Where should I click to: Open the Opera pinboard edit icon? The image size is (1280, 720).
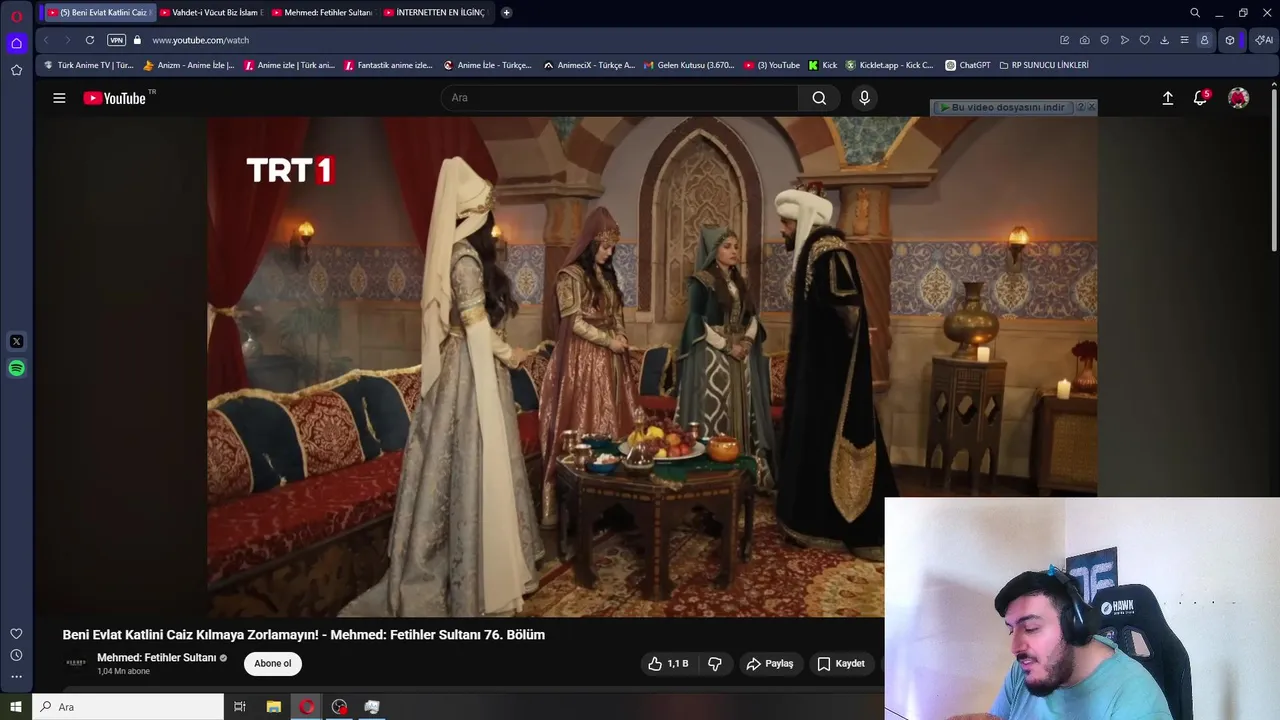click(1065, 40)
